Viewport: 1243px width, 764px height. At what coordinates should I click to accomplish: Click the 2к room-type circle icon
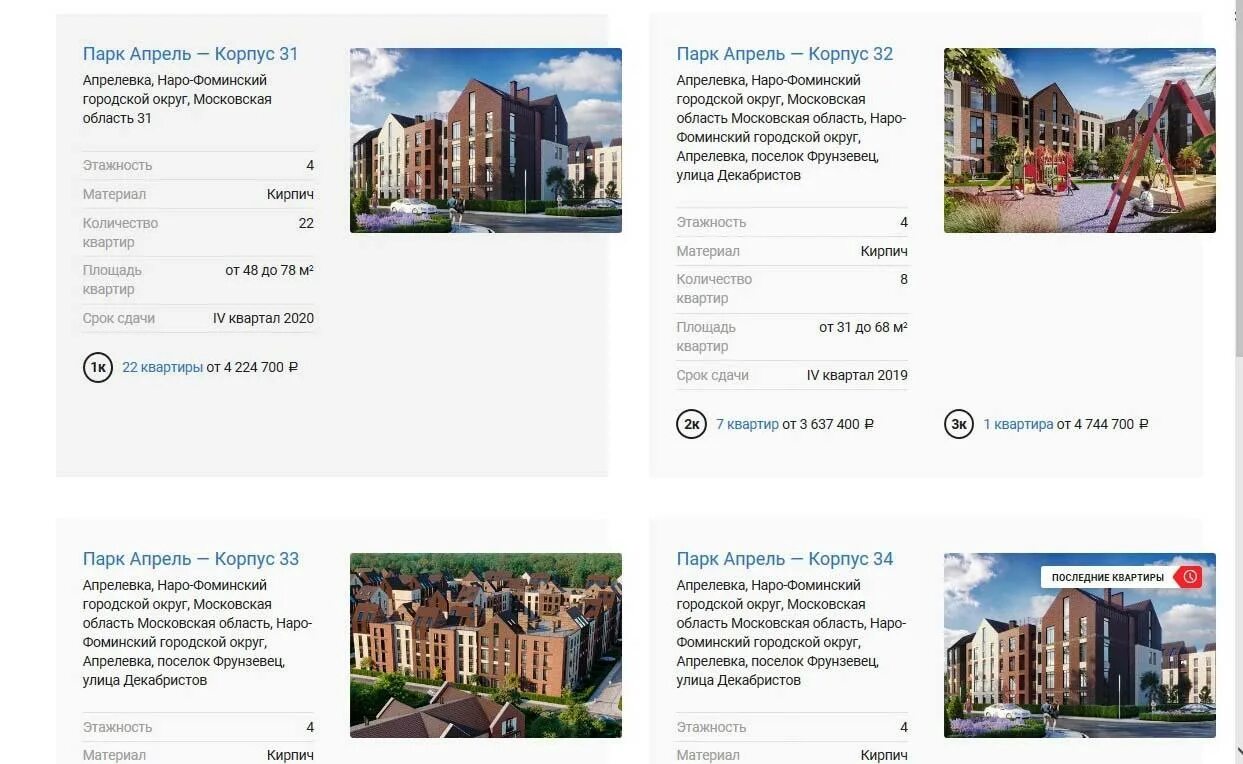692,425
